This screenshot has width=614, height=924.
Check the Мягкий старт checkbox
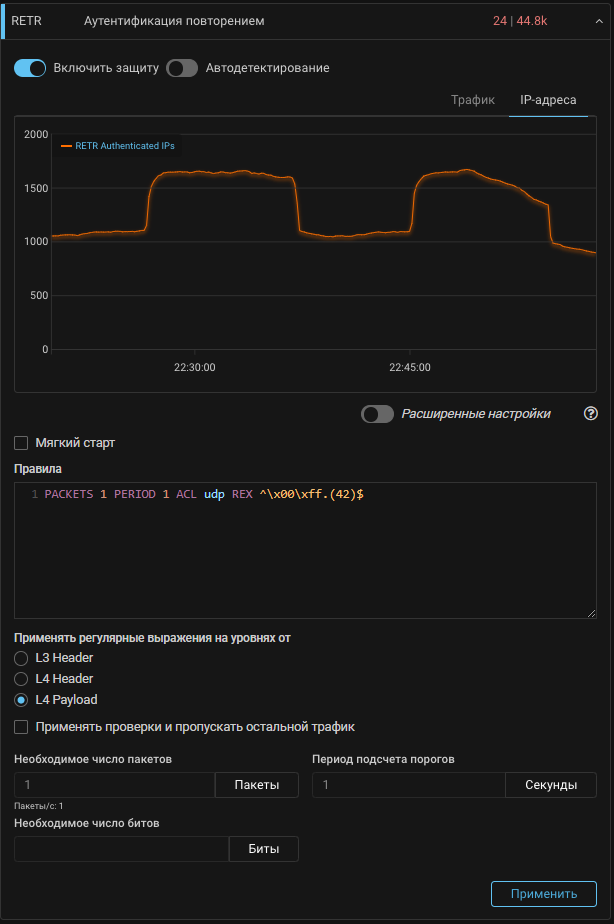pyautogui.click(x=21, y=443)
